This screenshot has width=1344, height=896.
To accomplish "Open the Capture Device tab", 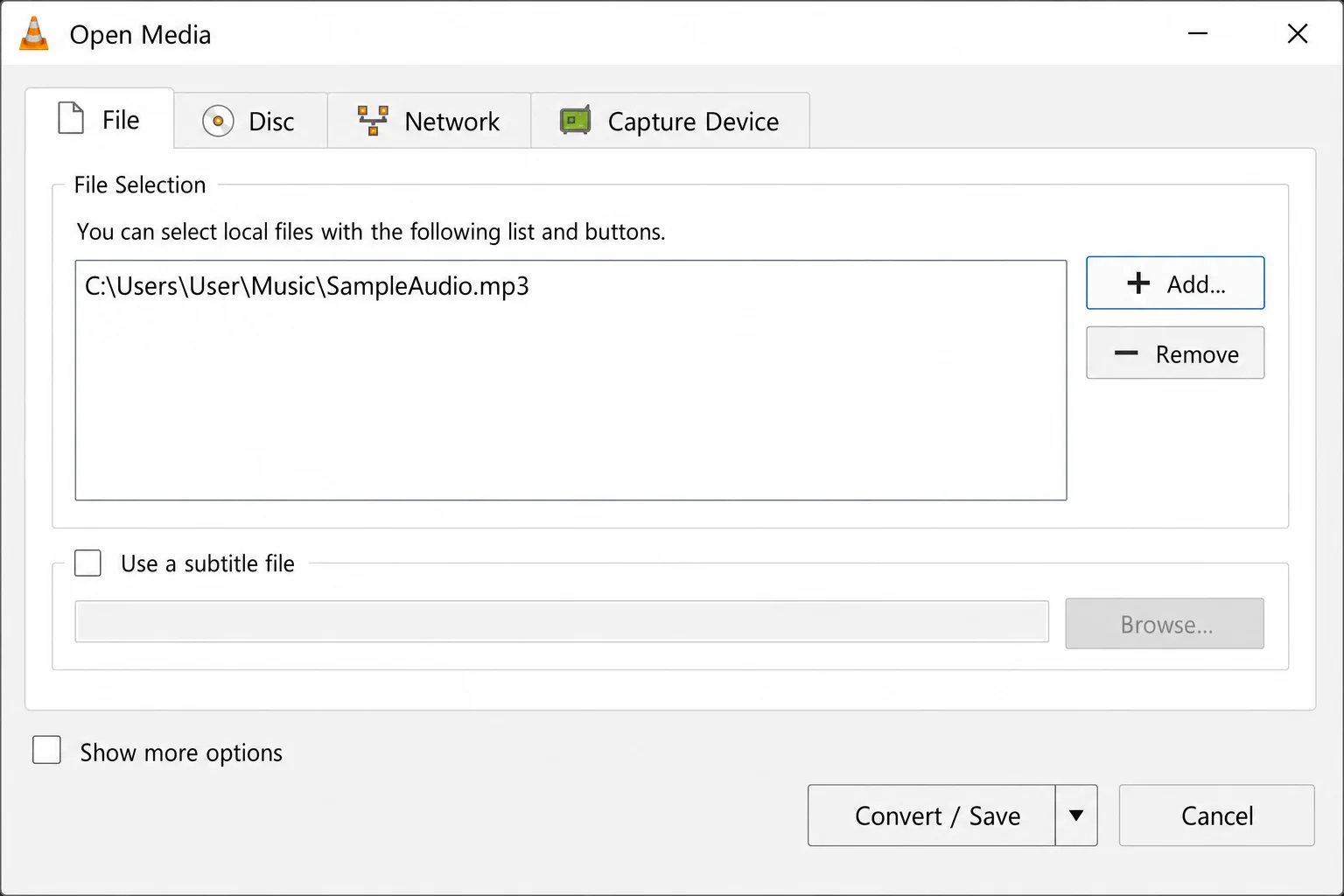I will [x=670, y=121].
